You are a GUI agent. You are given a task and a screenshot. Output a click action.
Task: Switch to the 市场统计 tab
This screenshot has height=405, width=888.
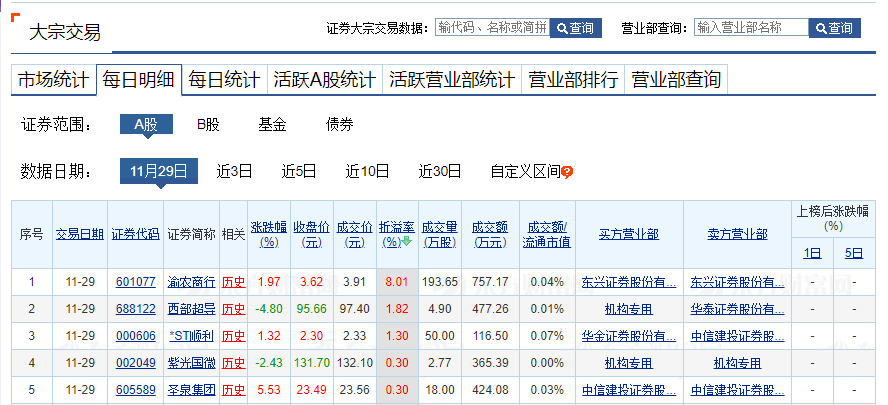(53, 80)
